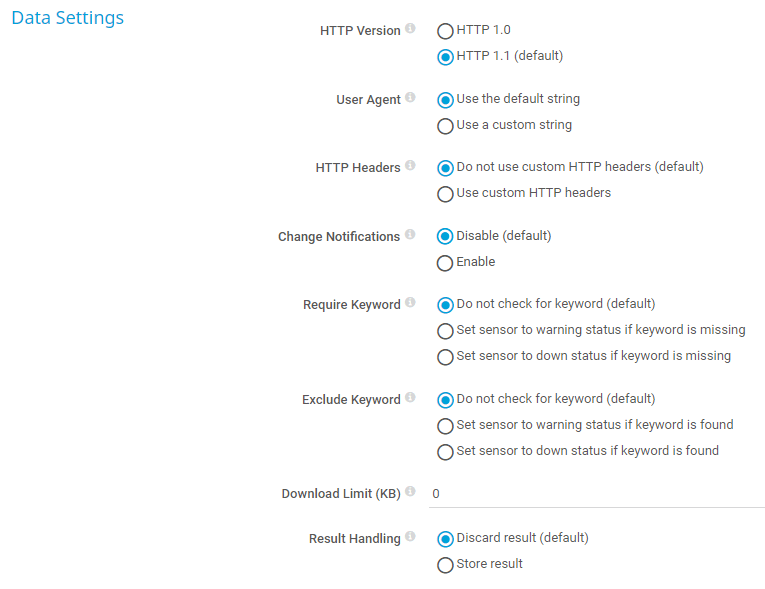765x589 pixels.
Task: Select the HTTP 1.0 radio option
Action: [446, 31]
